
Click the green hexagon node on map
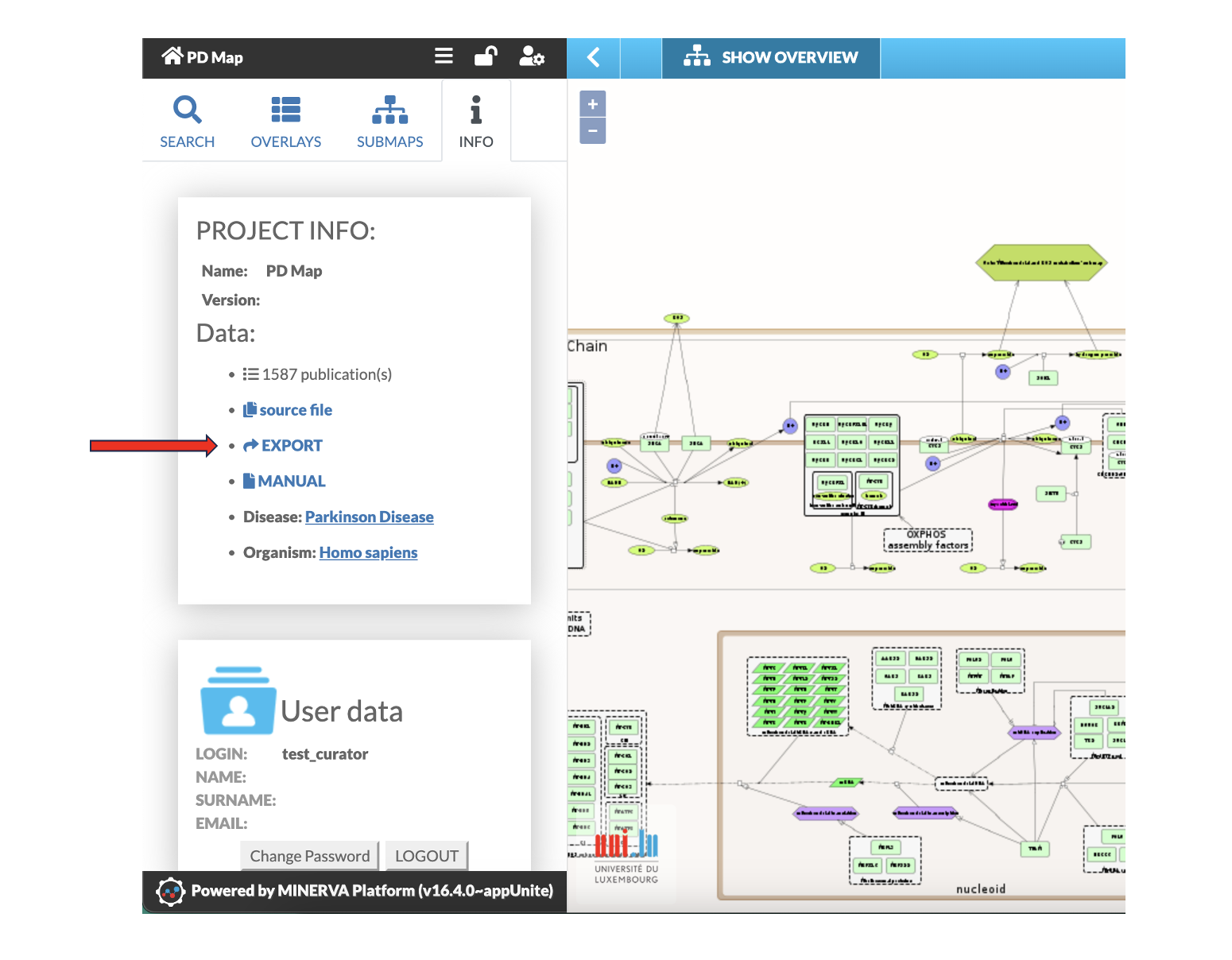coord(1041,262)
